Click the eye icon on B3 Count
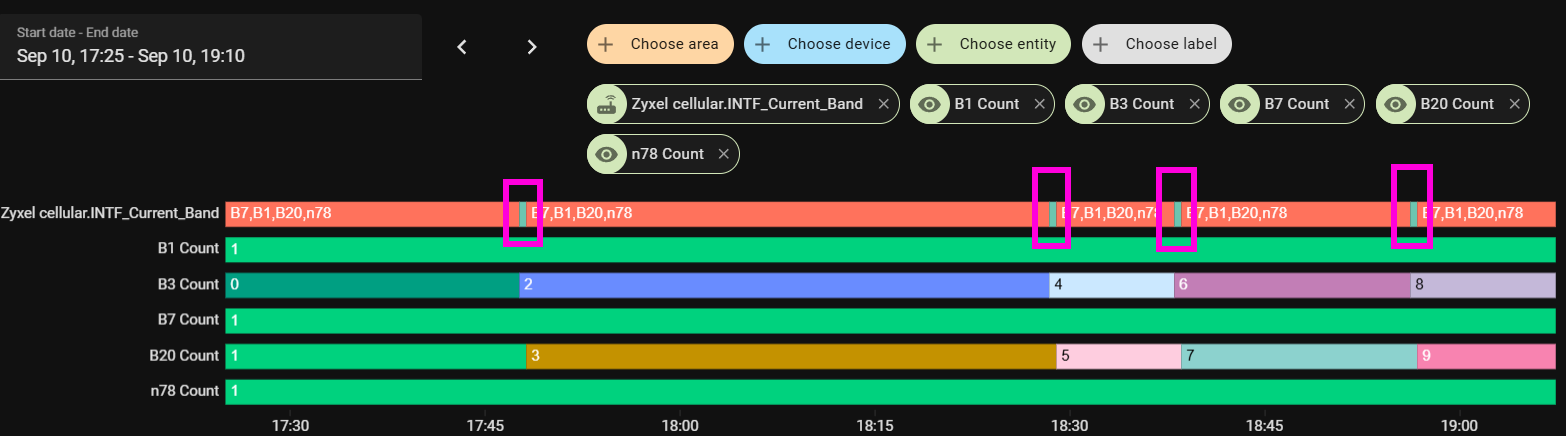Screen dimensions: 1566x436 [x=1085, y=104]
